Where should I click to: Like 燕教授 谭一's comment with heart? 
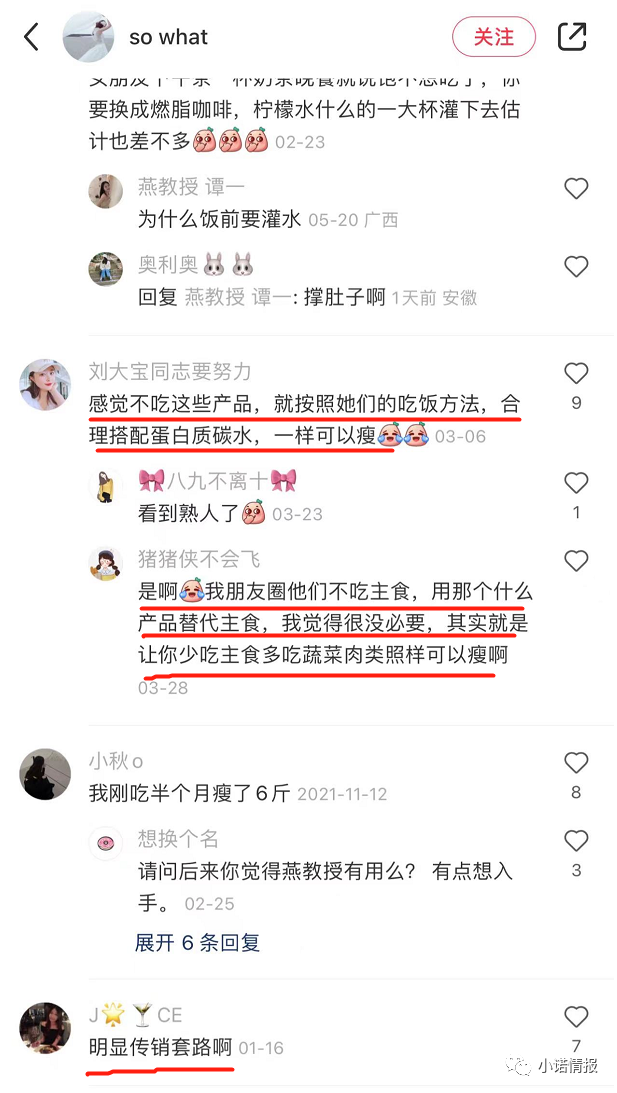[576, 188]
